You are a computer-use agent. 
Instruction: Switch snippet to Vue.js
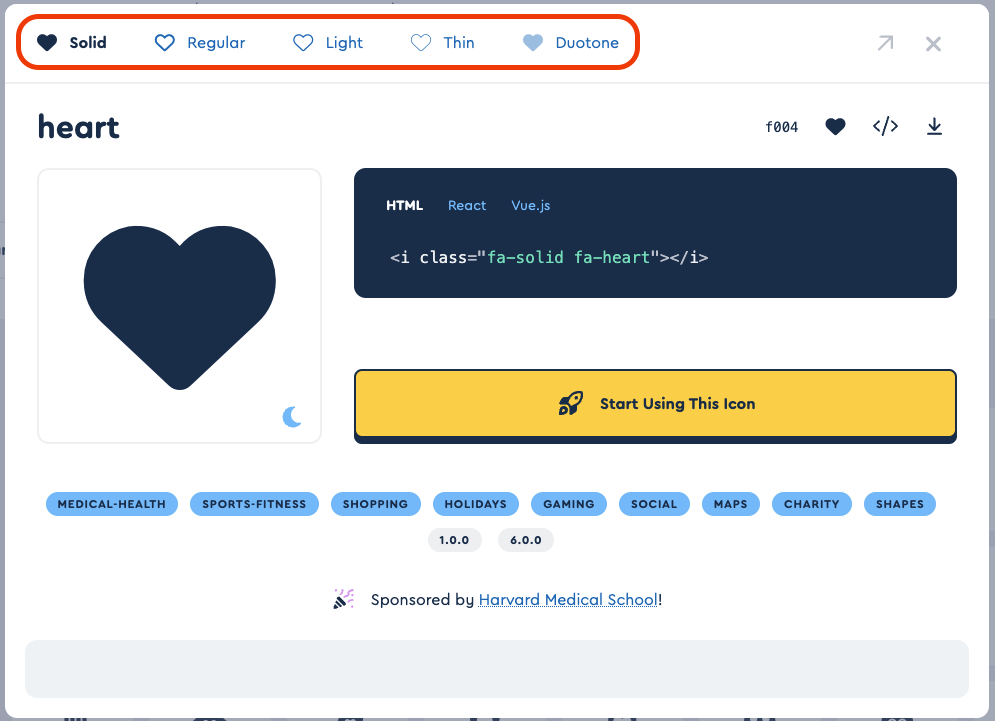[530, 206]
